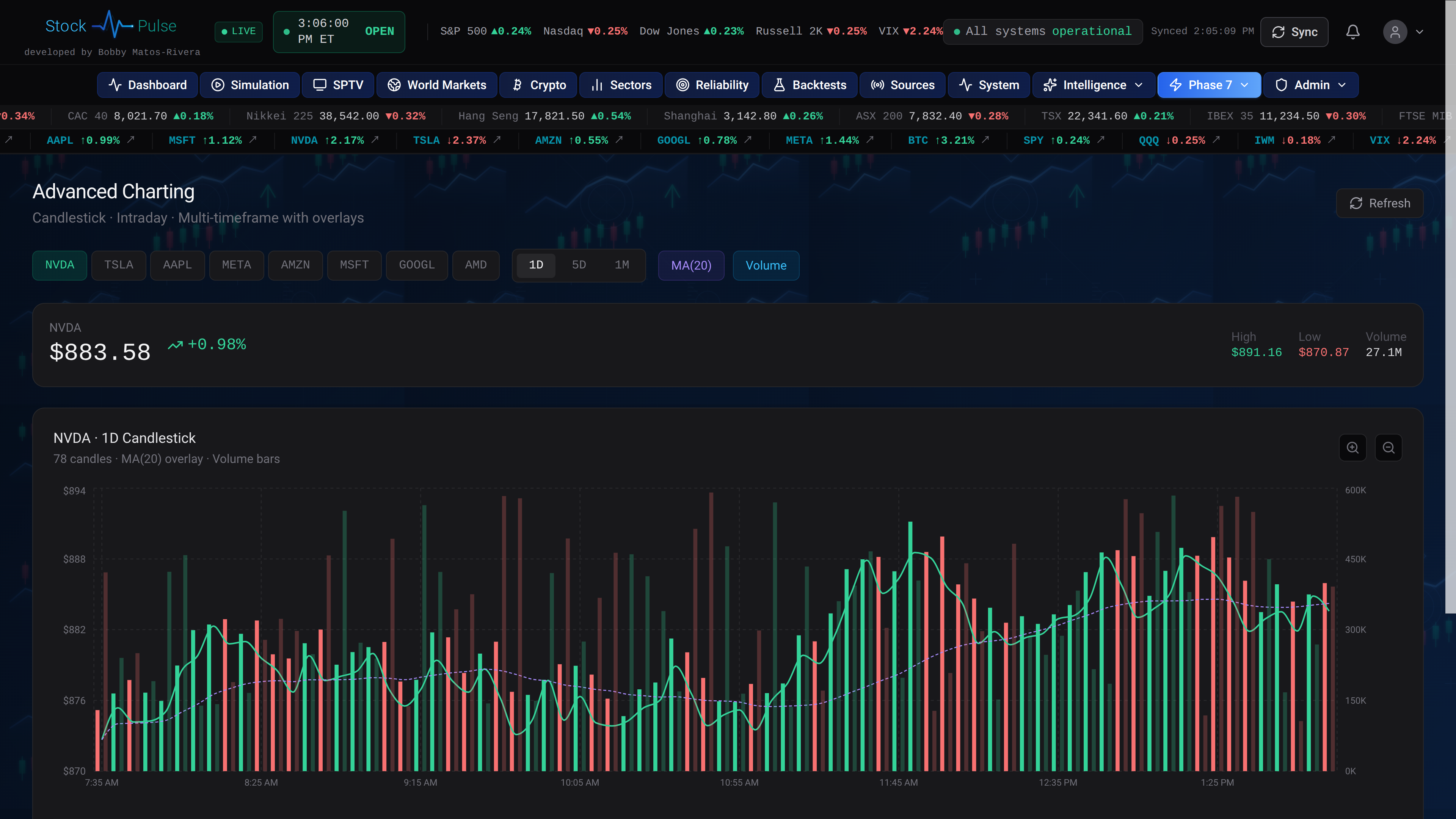Viewport: 1456px width, 819px height.
Task: Go to the Simulation tab
Action: (x=250, y=85)
